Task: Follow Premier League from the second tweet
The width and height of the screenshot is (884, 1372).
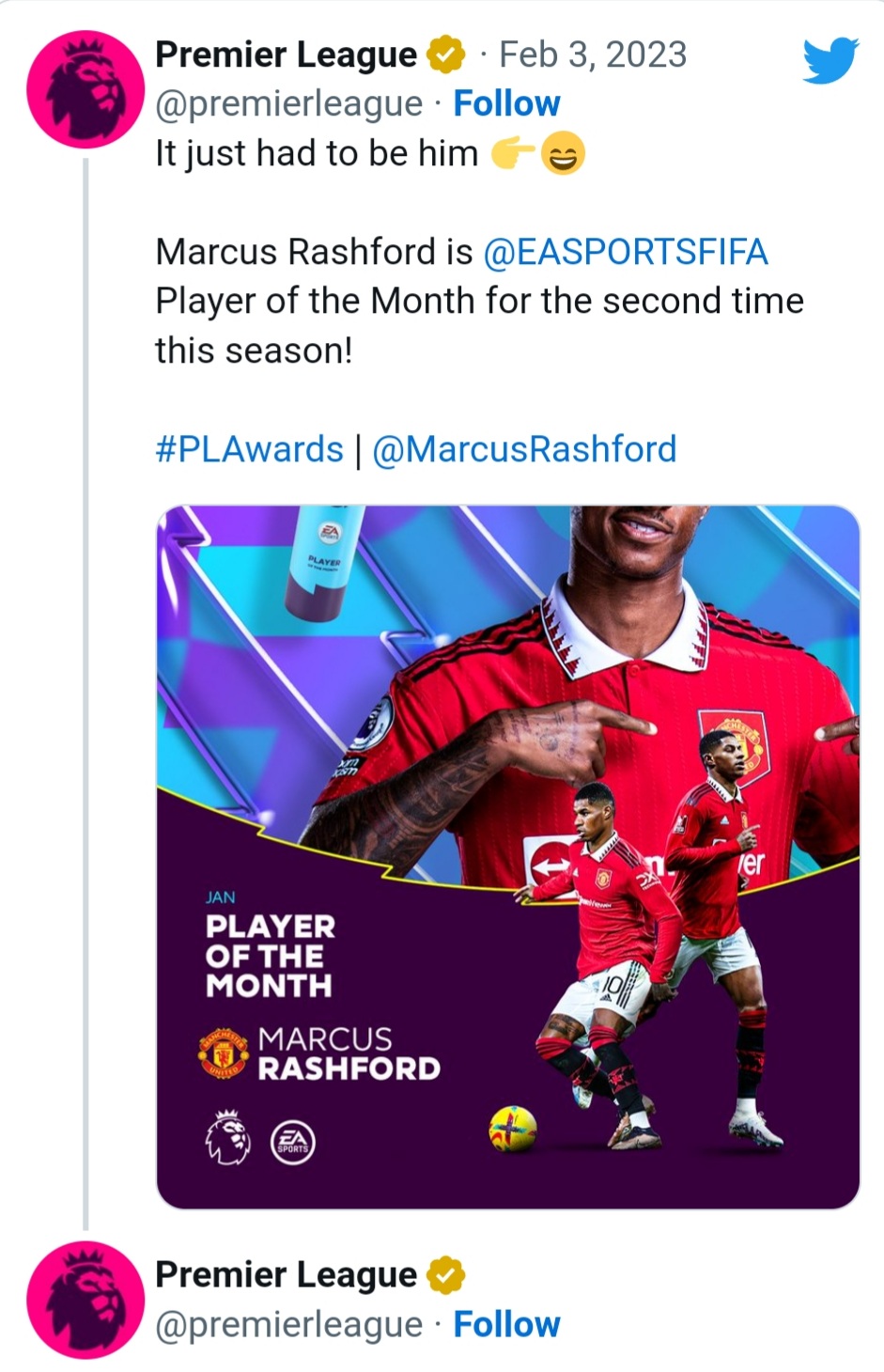Action: tap(506, 1324)
